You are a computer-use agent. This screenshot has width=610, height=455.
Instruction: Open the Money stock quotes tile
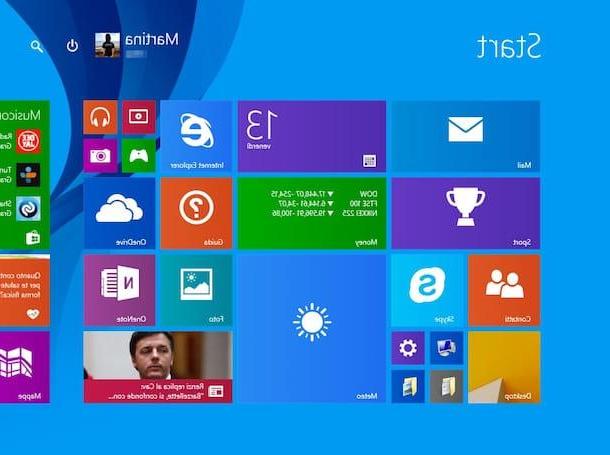tap(312, 213)
